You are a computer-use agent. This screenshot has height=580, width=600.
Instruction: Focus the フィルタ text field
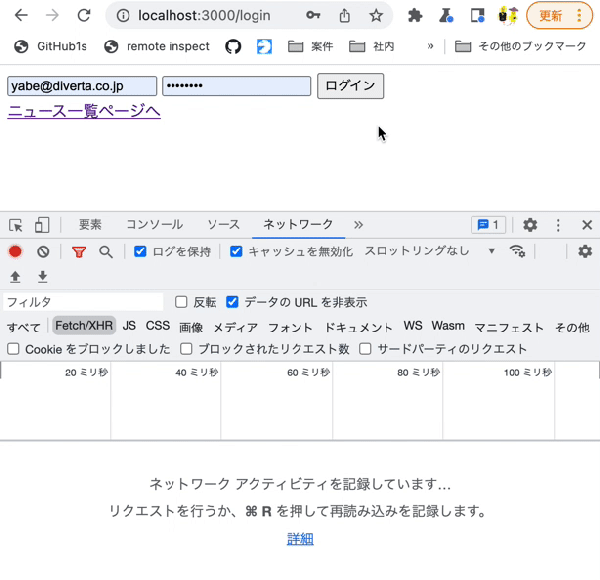coord(83,302)
